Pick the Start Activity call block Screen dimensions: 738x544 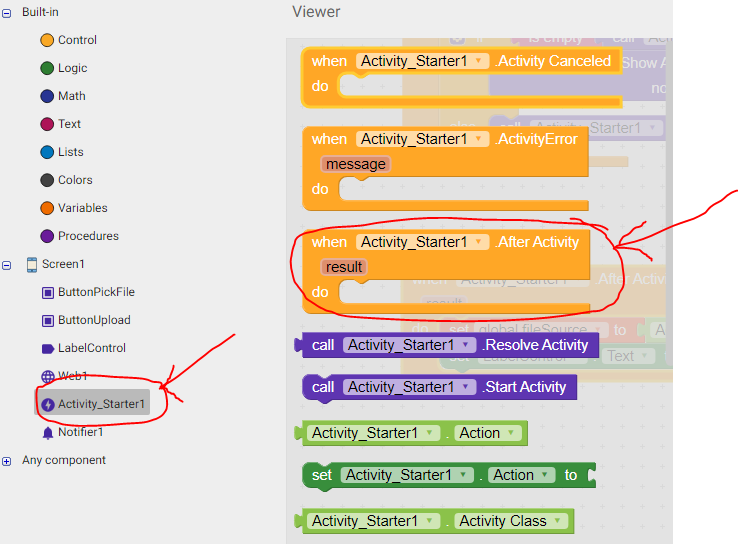tap(439, 388)
